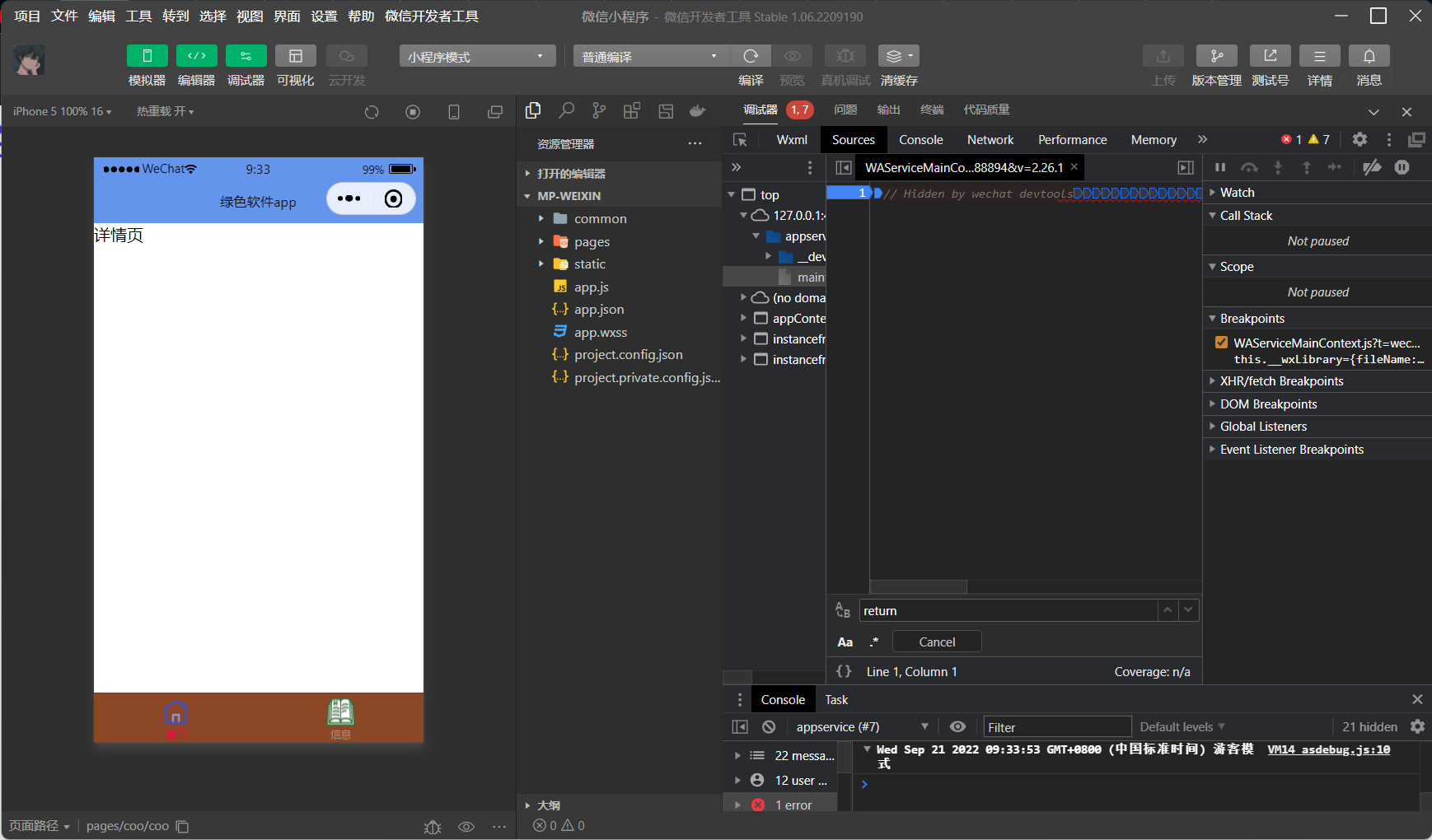Open the app.json file
1432x840 pixels.
coord(599,309)
